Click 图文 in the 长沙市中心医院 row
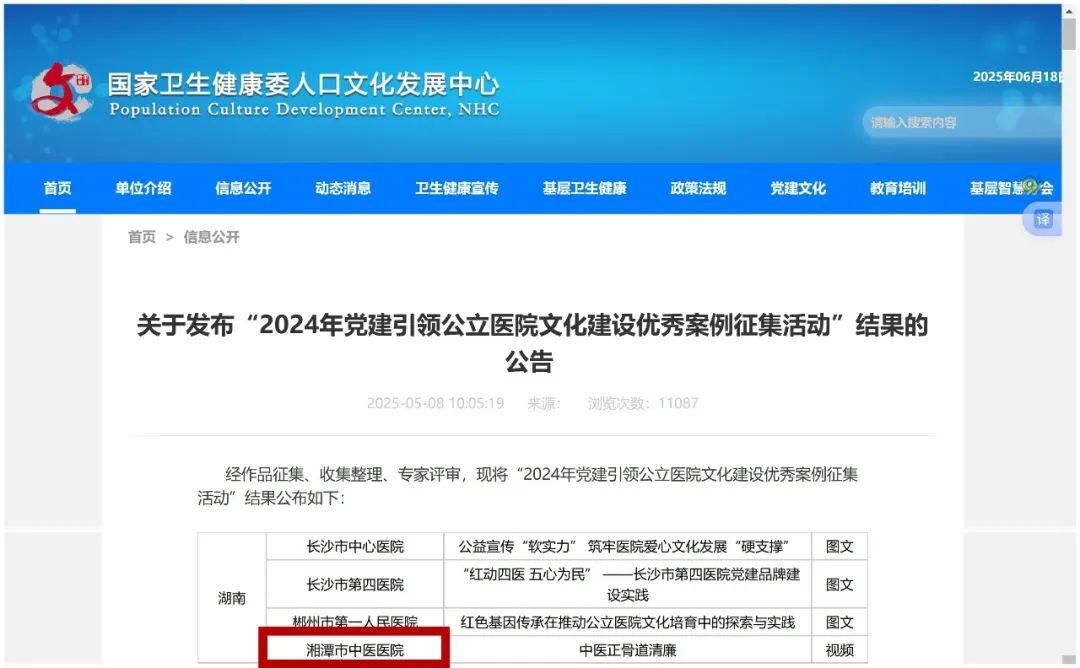This screenshot has width=1080, height=668. click(x=840, y=546)
